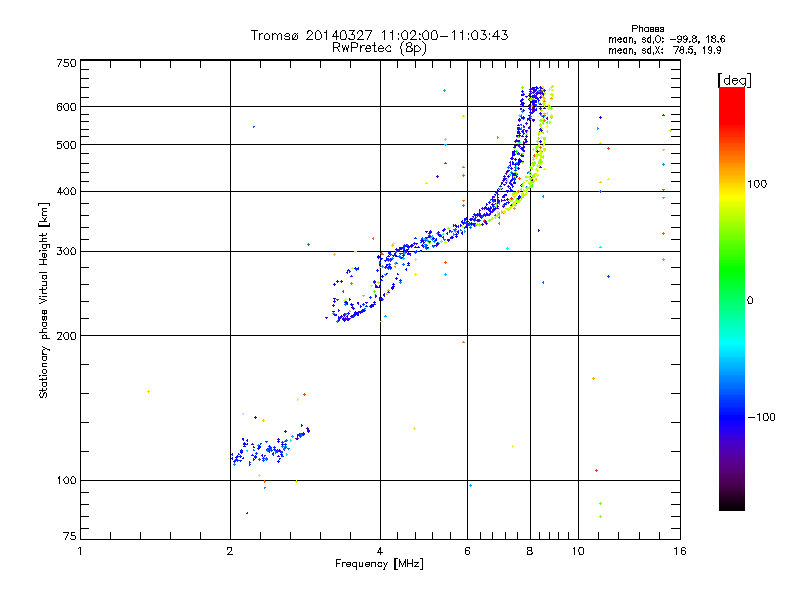Click the plot title "Tromsø 20140327 11:02:00-11:03:43"
The image size is (800, 600).
click(379, 35)
